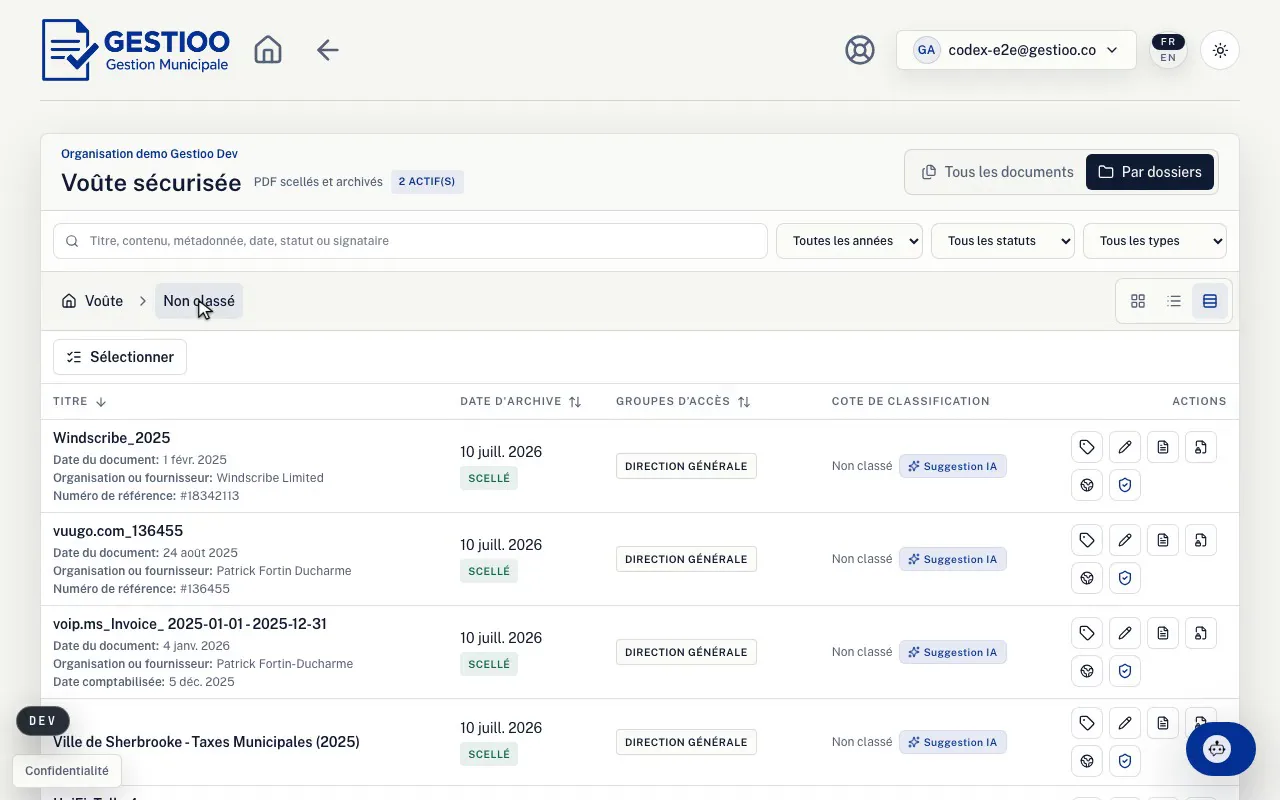The width and height of the screenshot is (1280, 800).
Task: Open the help lifebuoy icon
Action: click(860, 50)
